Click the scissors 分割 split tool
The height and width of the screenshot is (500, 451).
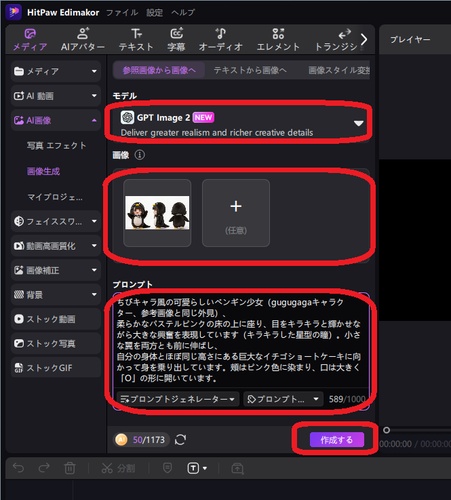[118, 468]
